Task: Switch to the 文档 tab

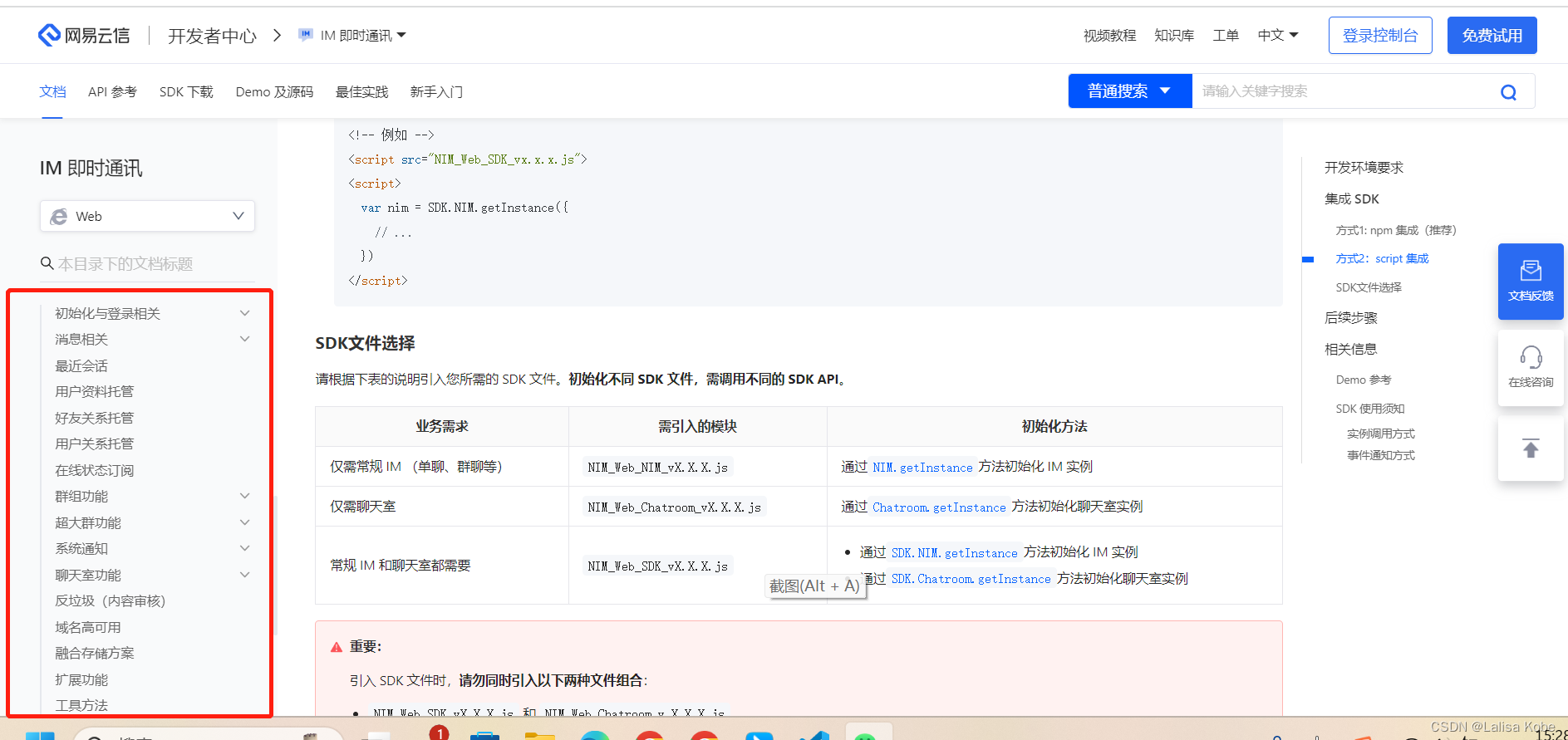Action: (x=52, y=91)
